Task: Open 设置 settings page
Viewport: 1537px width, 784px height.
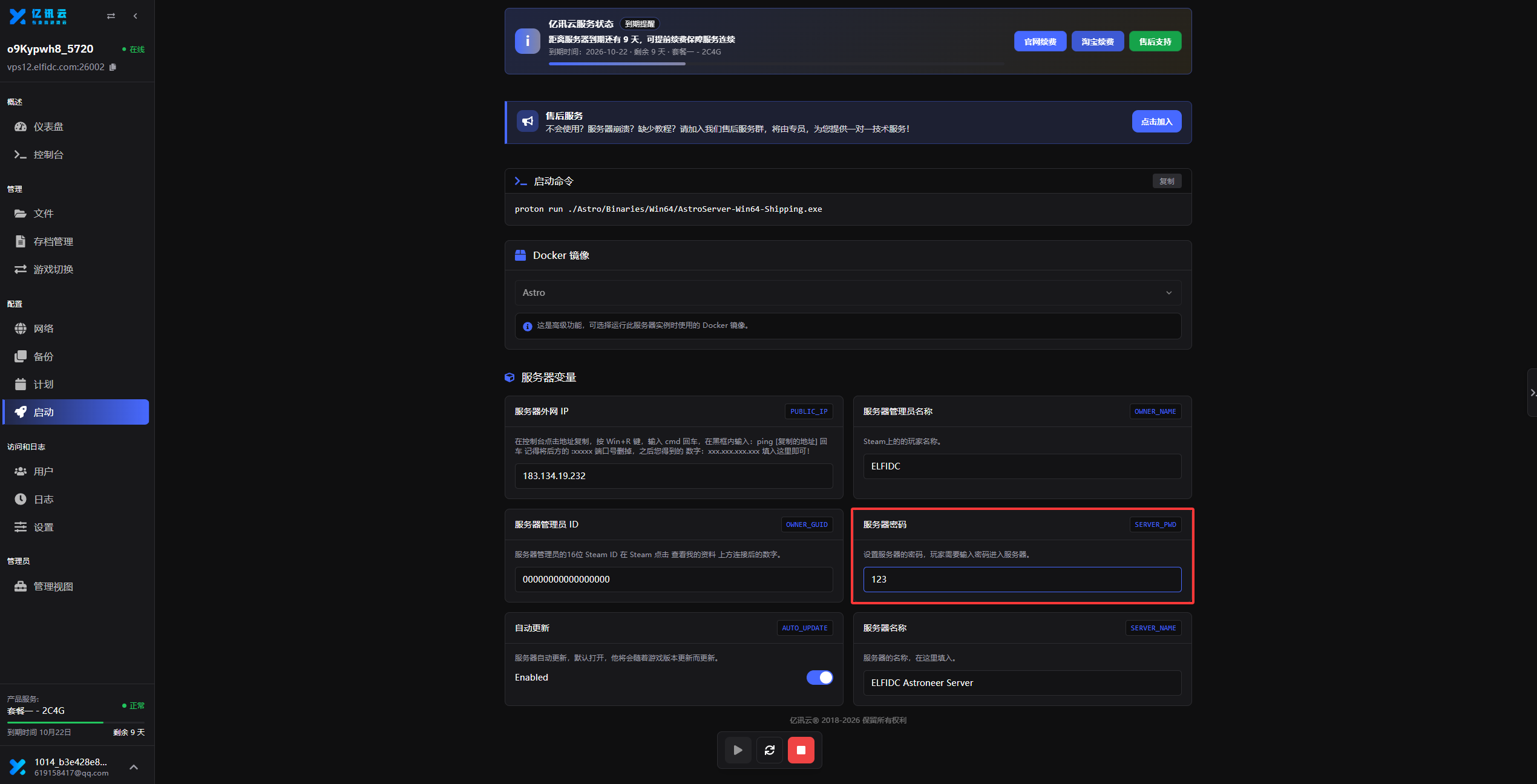Action: pyautogui.click(x=76, y=527)
